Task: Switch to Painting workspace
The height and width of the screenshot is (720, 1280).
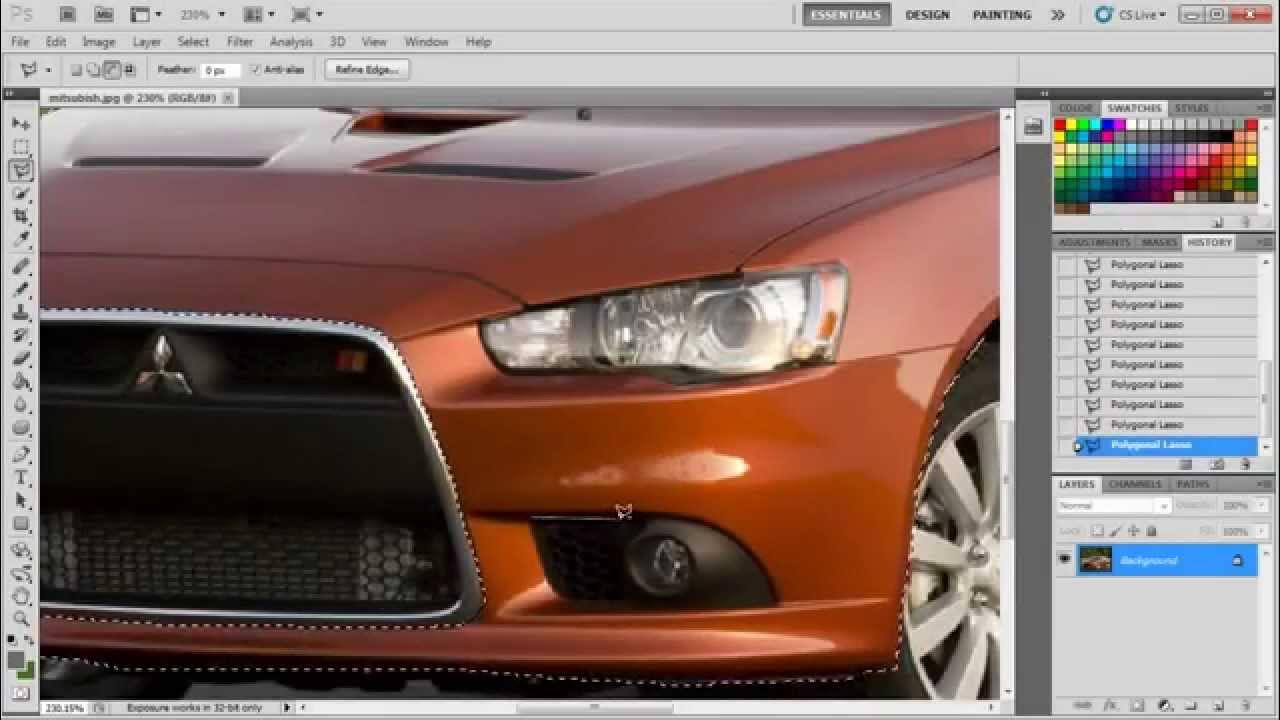Action: [x=1001, y=15]
